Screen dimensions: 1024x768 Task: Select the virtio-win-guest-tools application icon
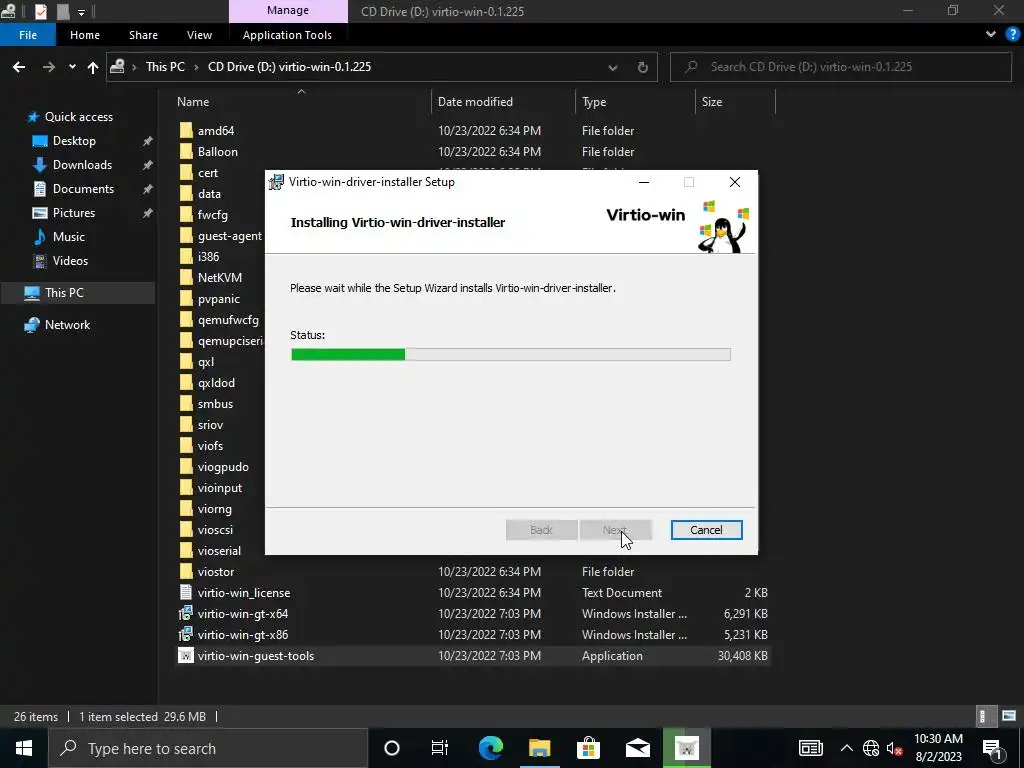[186, 656]
